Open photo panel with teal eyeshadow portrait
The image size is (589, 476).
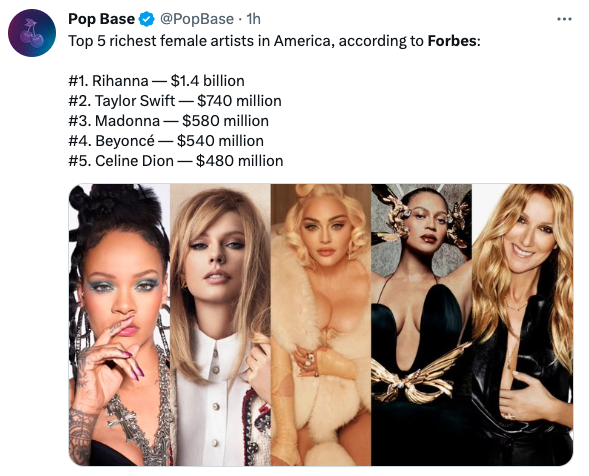(x=119, y=325)
